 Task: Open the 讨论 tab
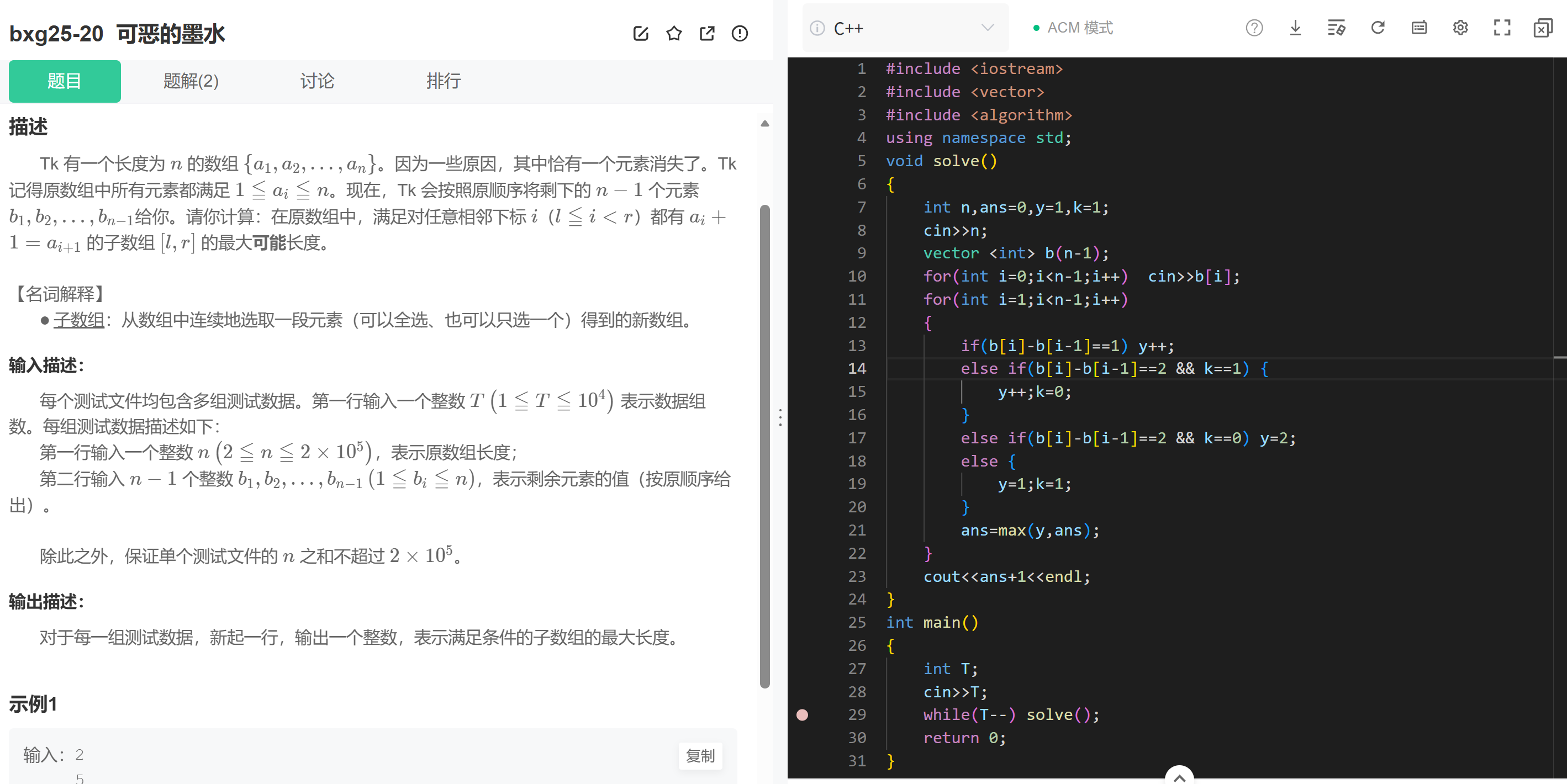click(317, 81)
